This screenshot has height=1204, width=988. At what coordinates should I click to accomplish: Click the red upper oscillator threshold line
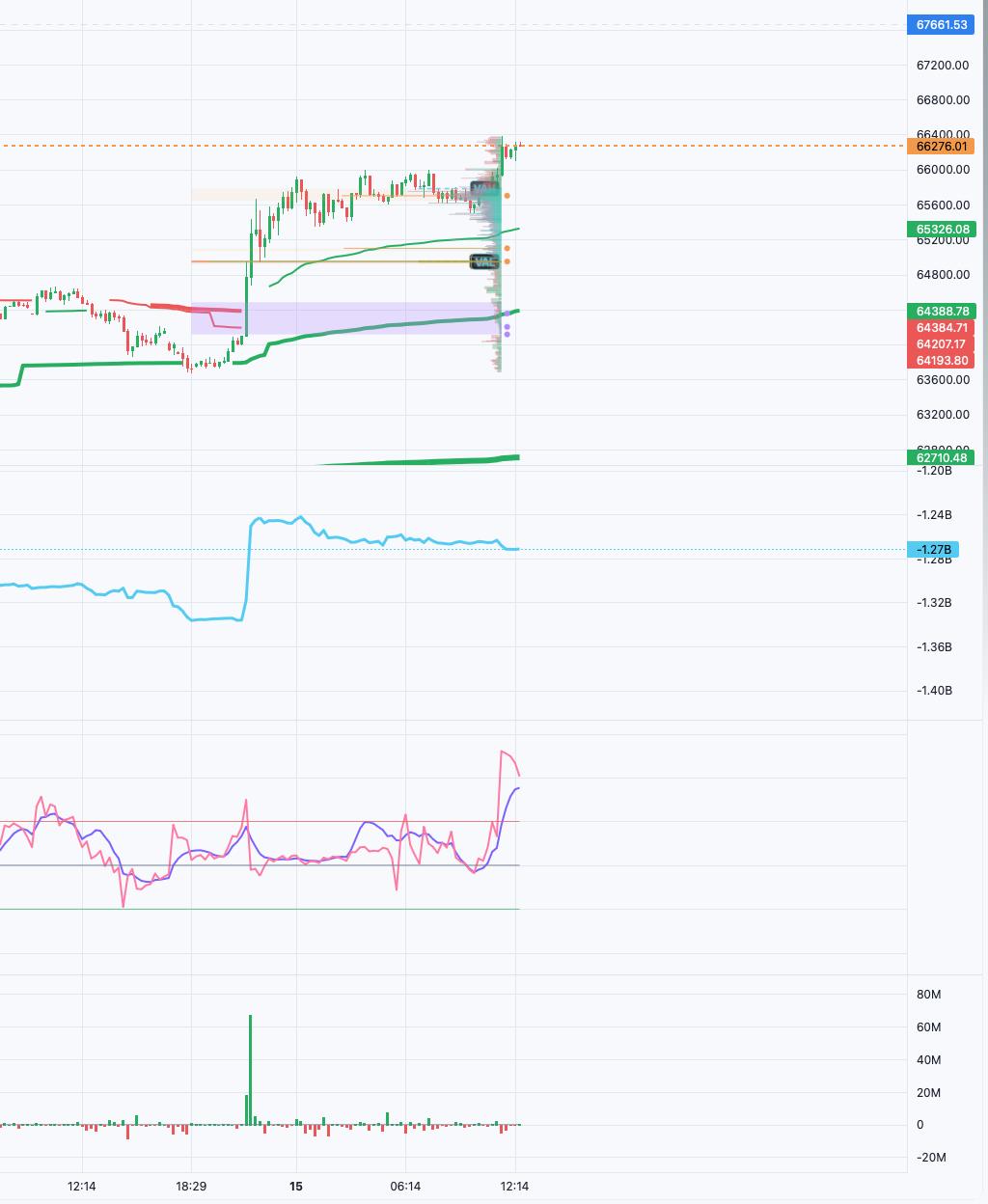[260, 822]
